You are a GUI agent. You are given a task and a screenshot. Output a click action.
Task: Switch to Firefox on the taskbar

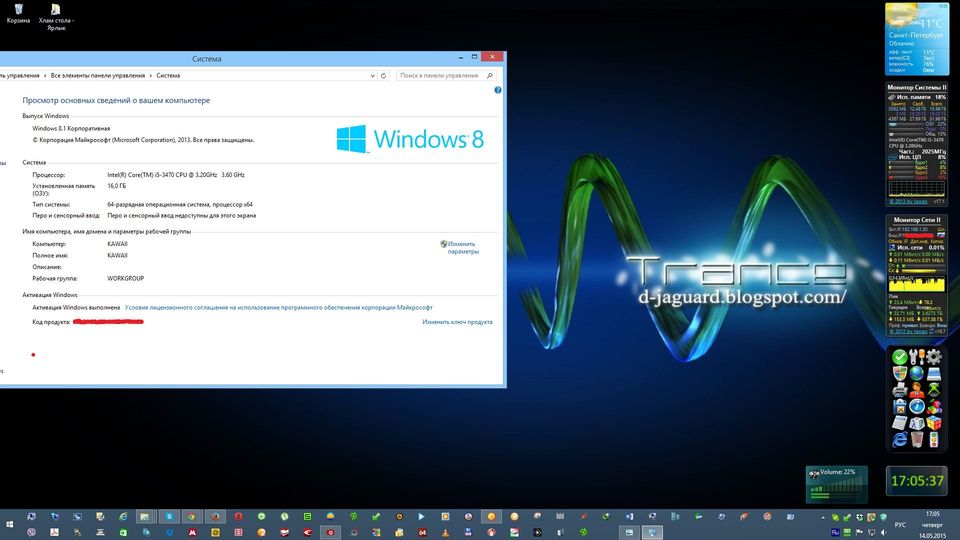(216, 517)
